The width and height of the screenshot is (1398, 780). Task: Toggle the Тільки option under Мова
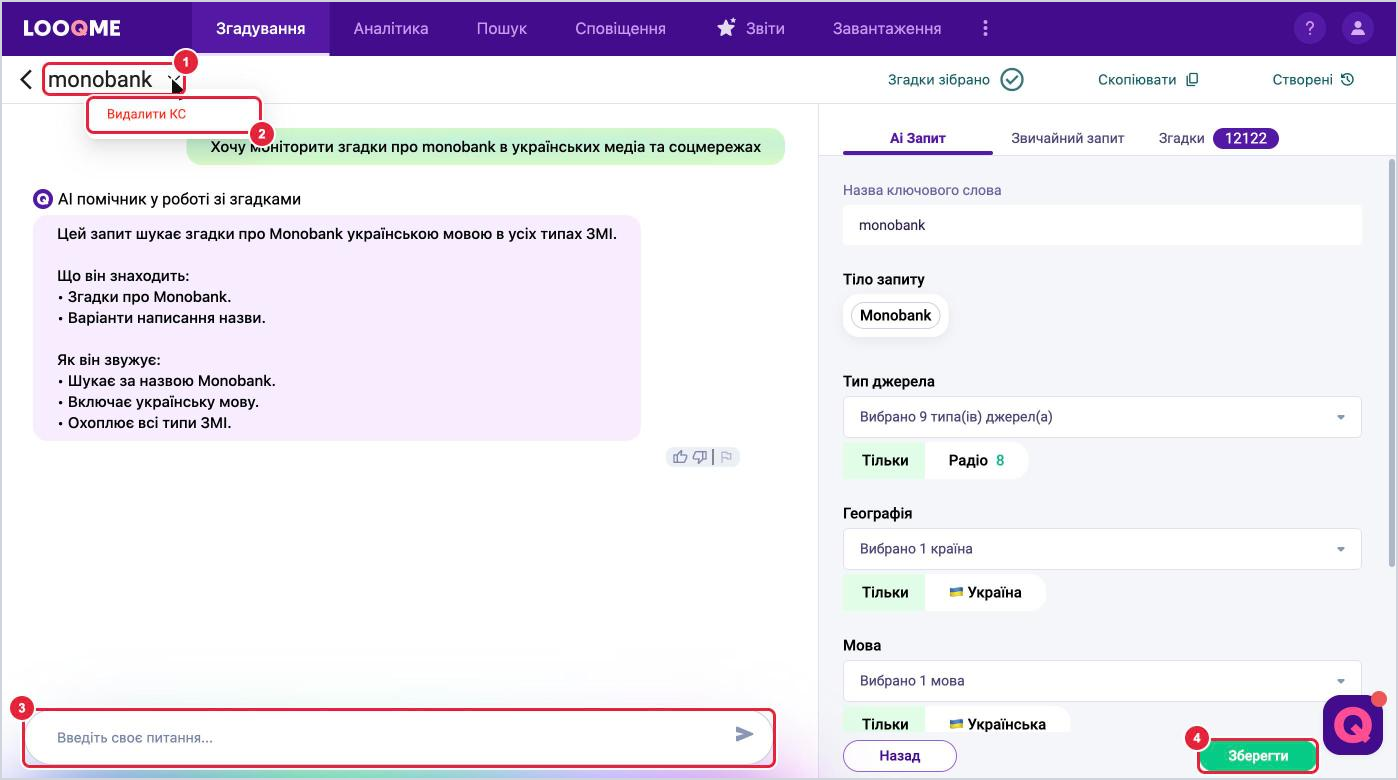(885, 723)
